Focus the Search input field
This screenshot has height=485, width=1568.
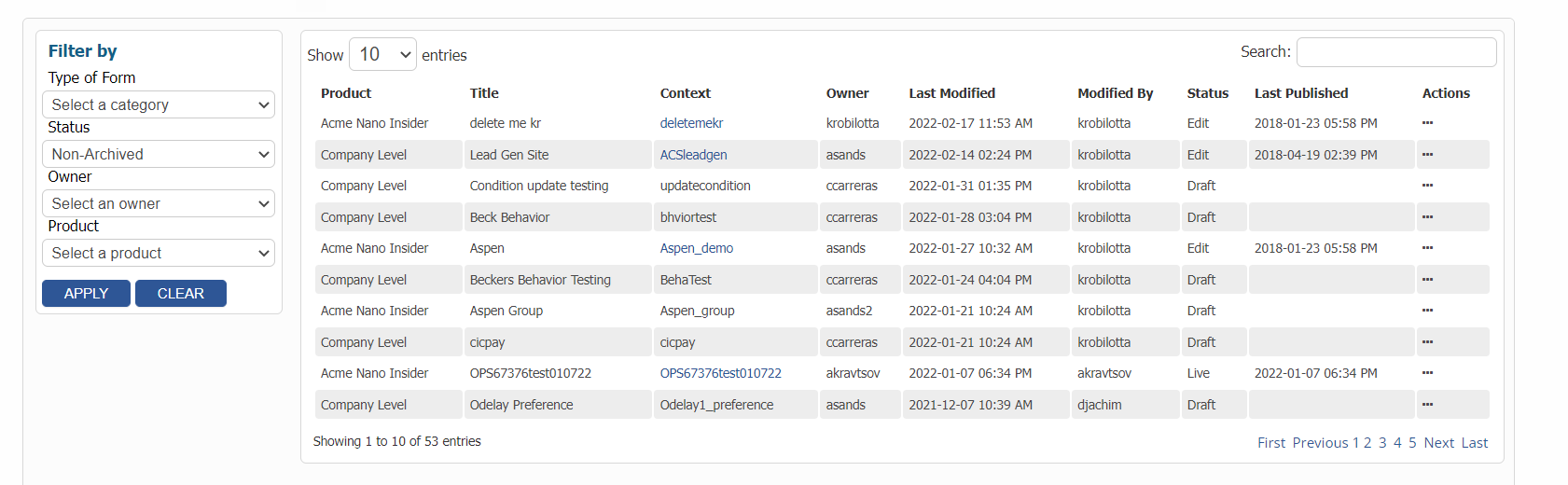[x=1395, y=52]
